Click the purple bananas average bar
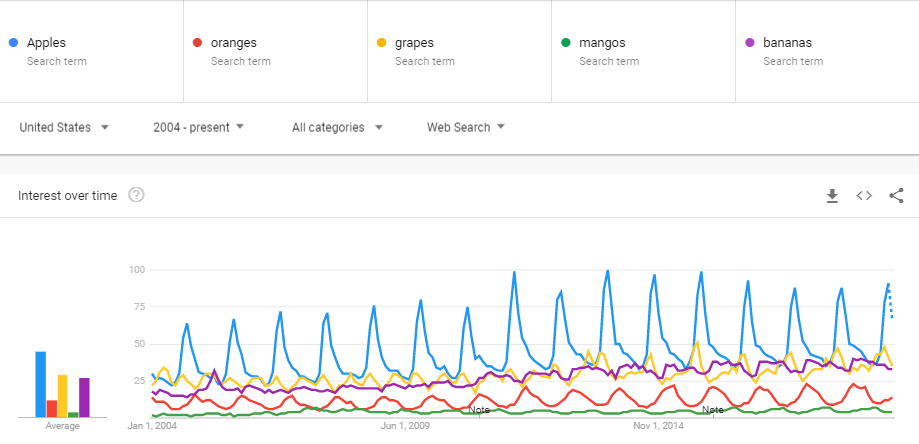Image resolution: width=919 pixels, height=444 pixels. [84, 398]
